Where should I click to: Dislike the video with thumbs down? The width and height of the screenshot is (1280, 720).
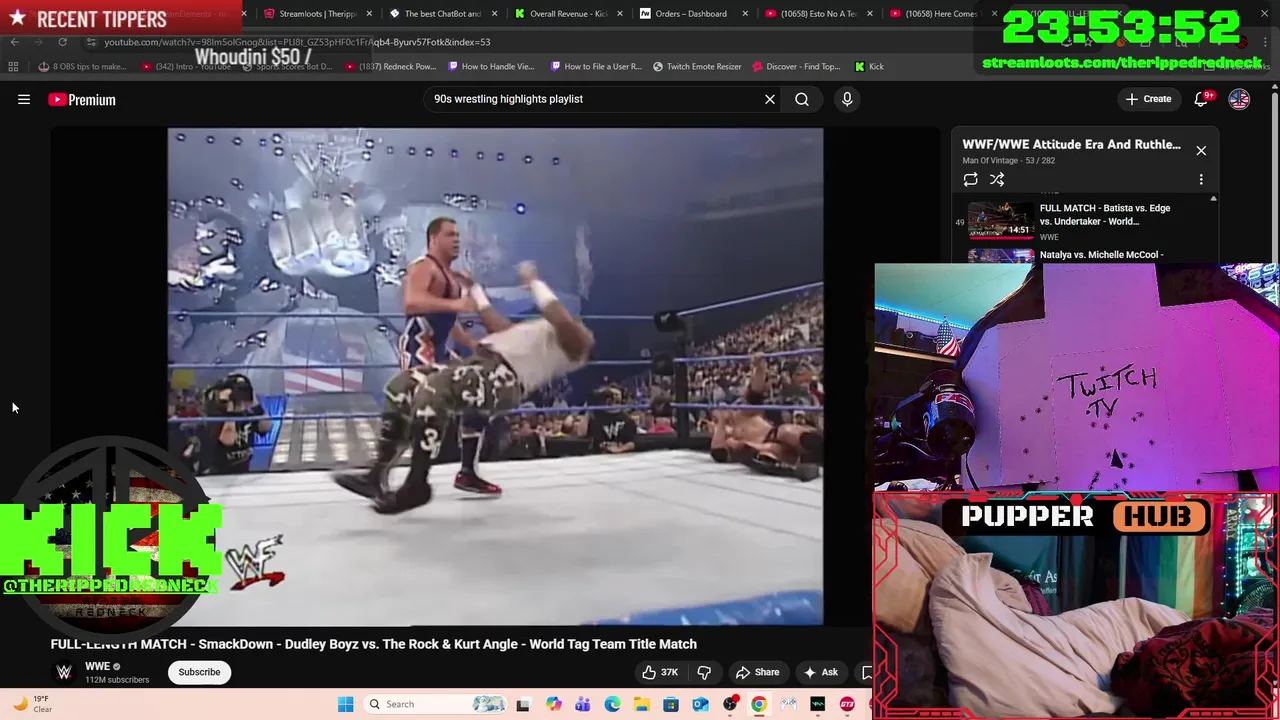point(704,672)
